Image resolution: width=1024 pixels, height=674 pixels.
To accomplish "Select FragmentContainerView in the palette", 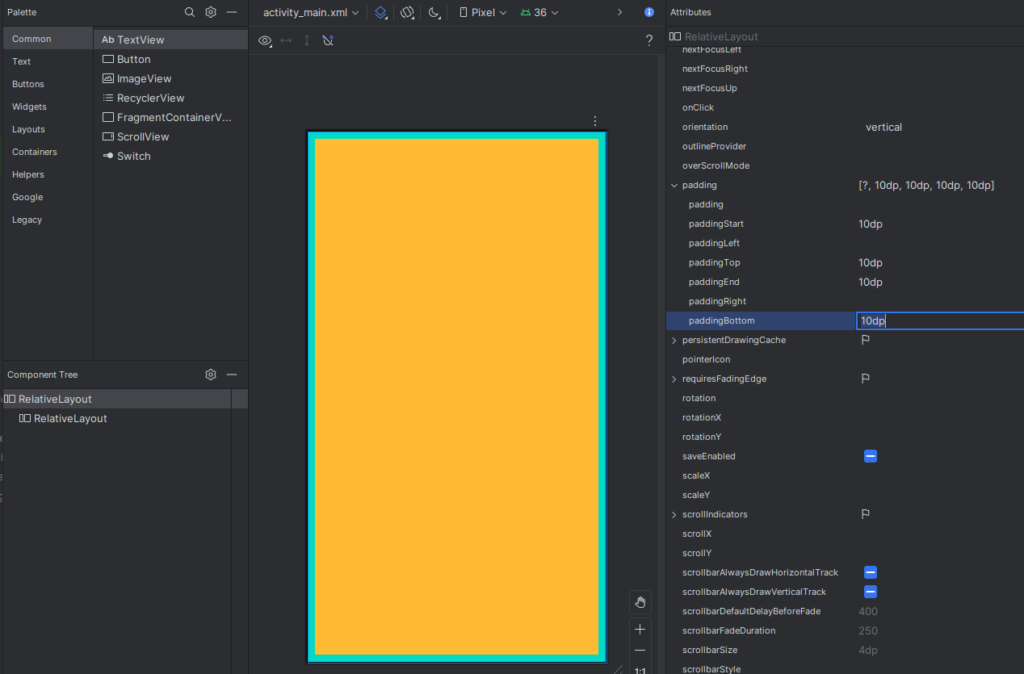I will pyautogui.click(x=170, y=118).
